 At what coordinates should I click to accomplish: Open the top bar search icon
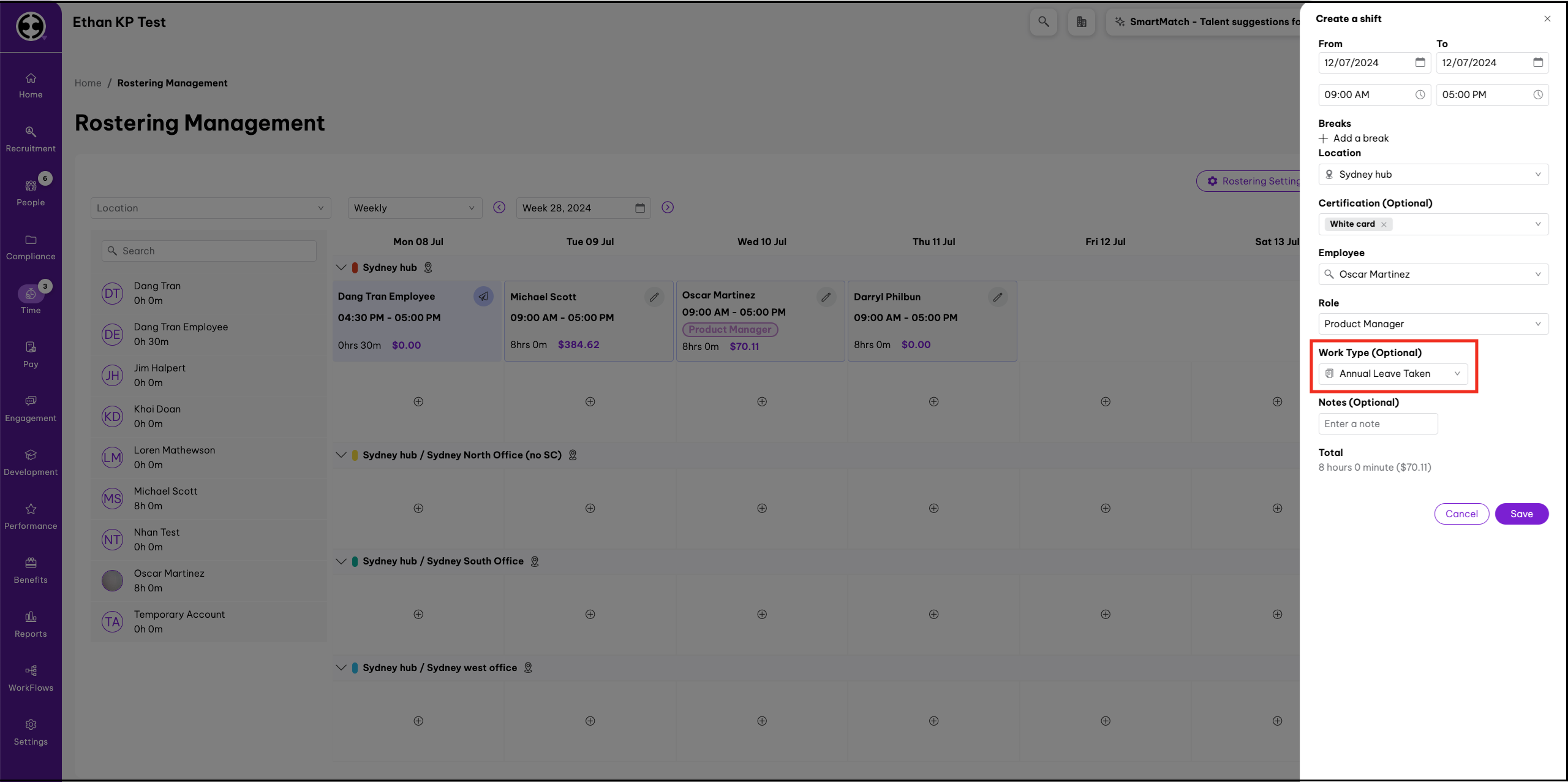click(1043, 22)
